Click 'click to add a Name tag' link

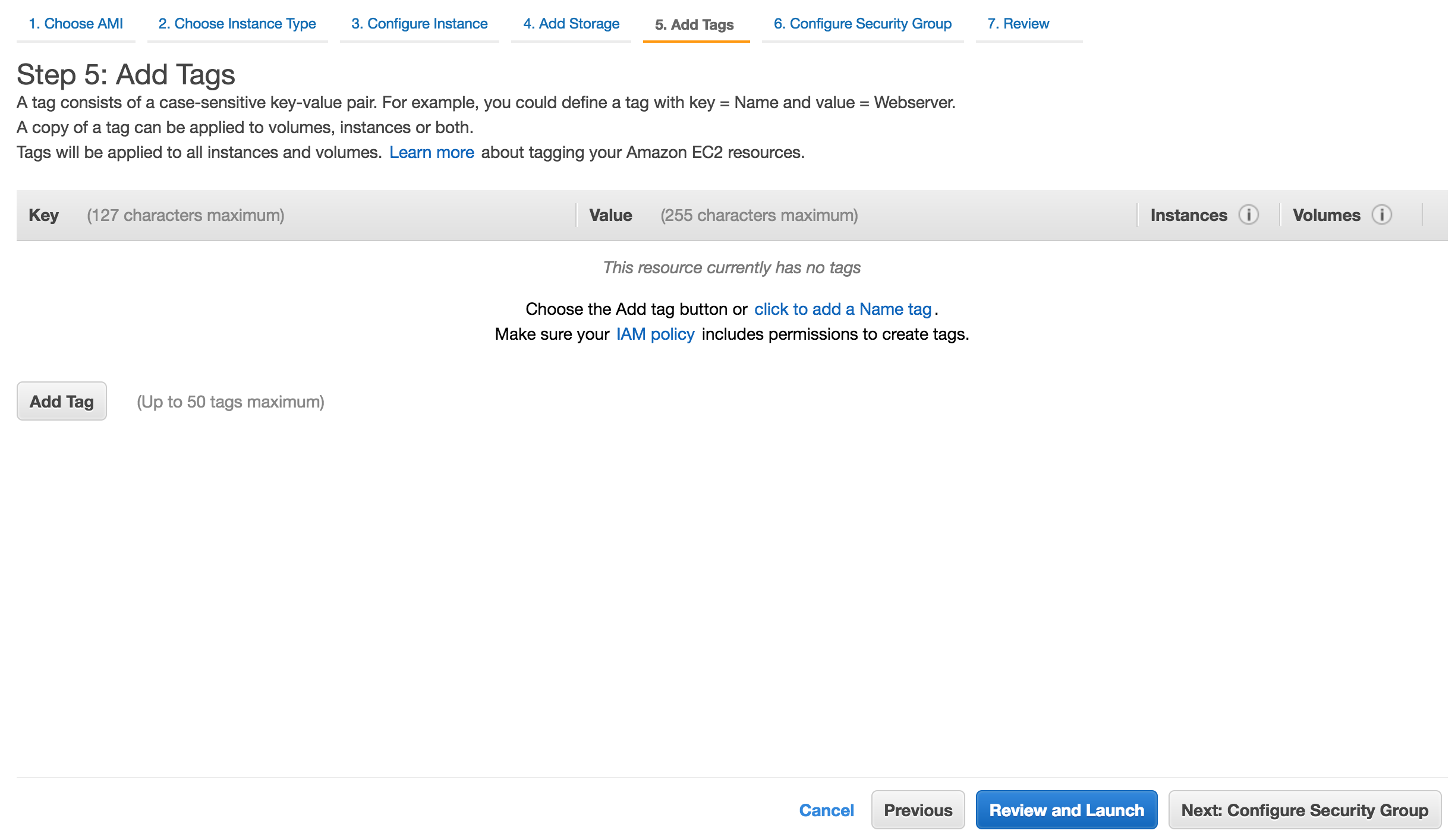[843, 310]
